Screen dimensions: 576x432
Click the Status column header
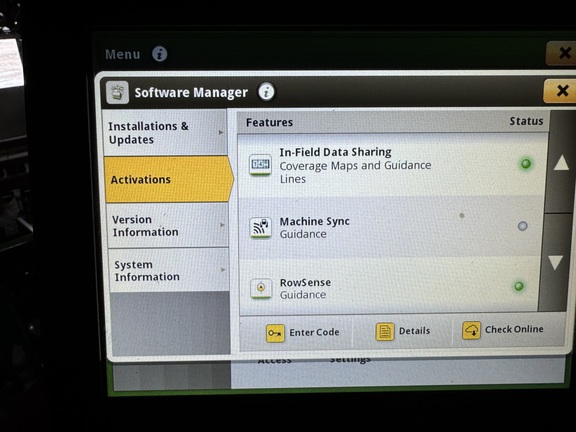(526, 121)
